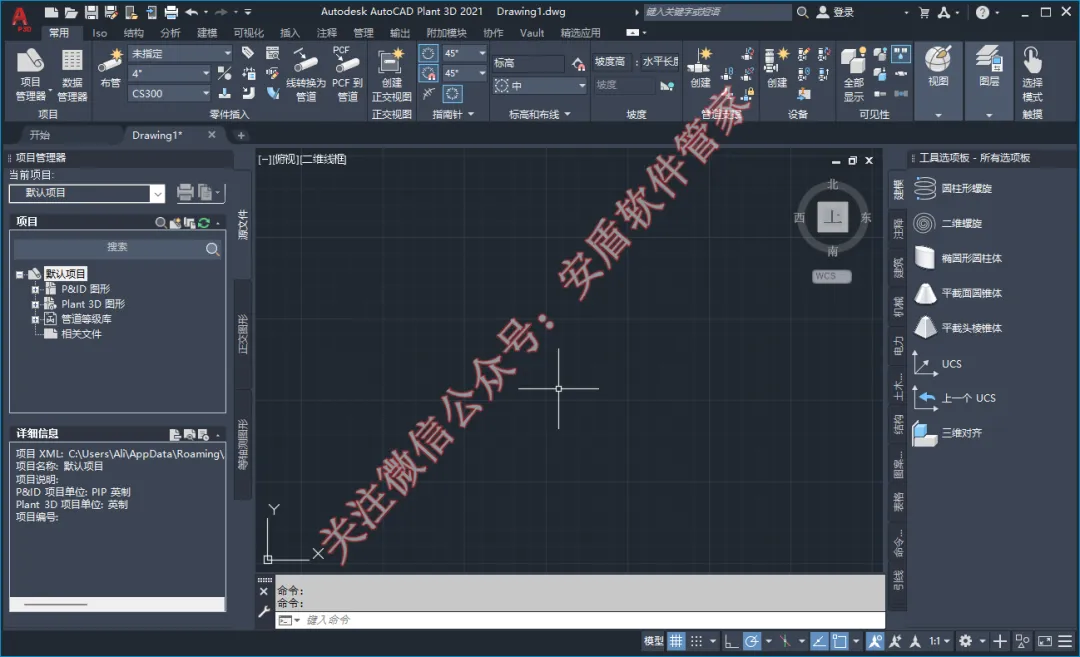Viewport: 1080px width, 657px height.
Task: Click the 创建 pipe support button
Action: (x=700, y=67)
